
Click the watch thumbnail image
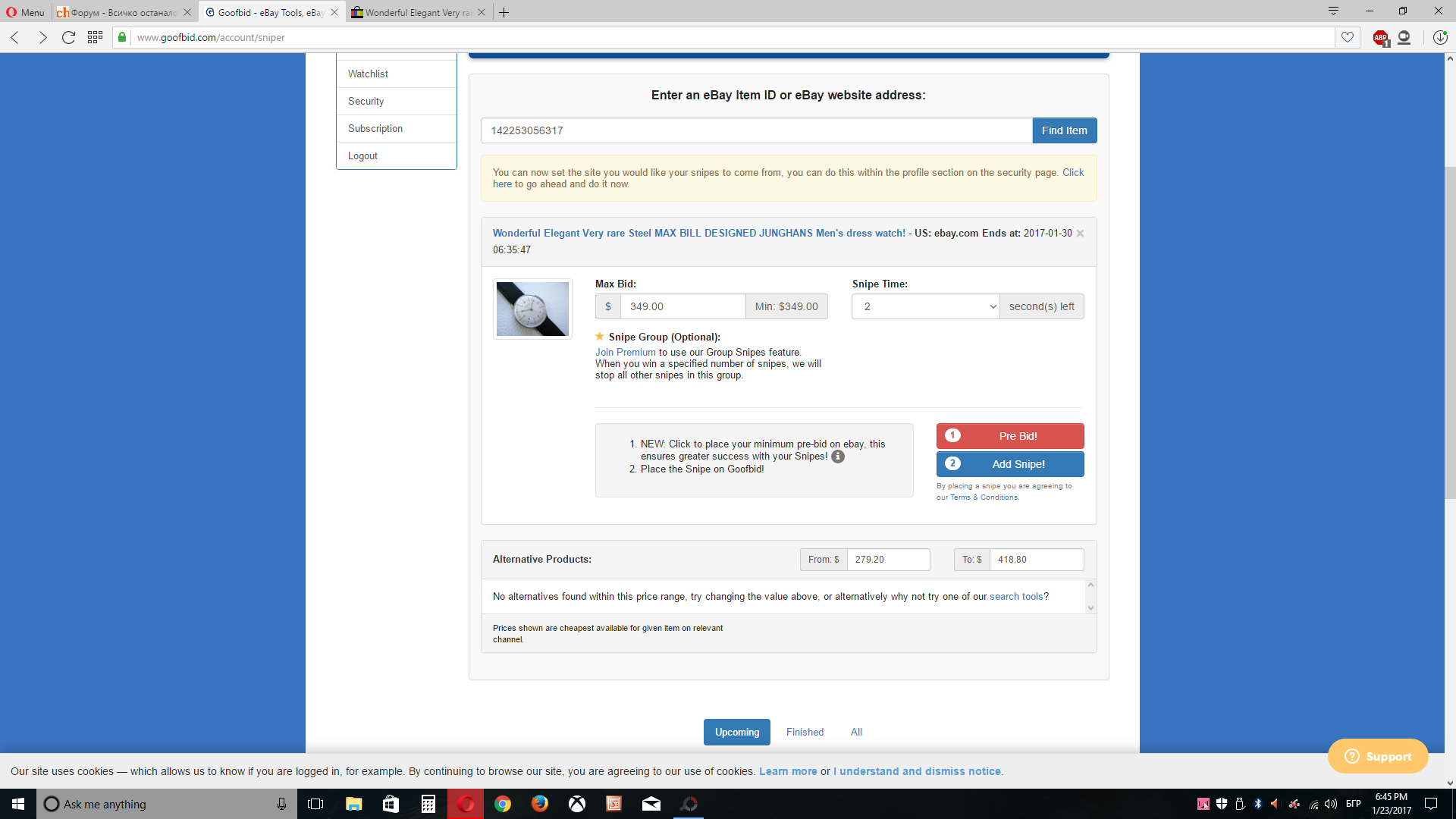pos(532,309)
